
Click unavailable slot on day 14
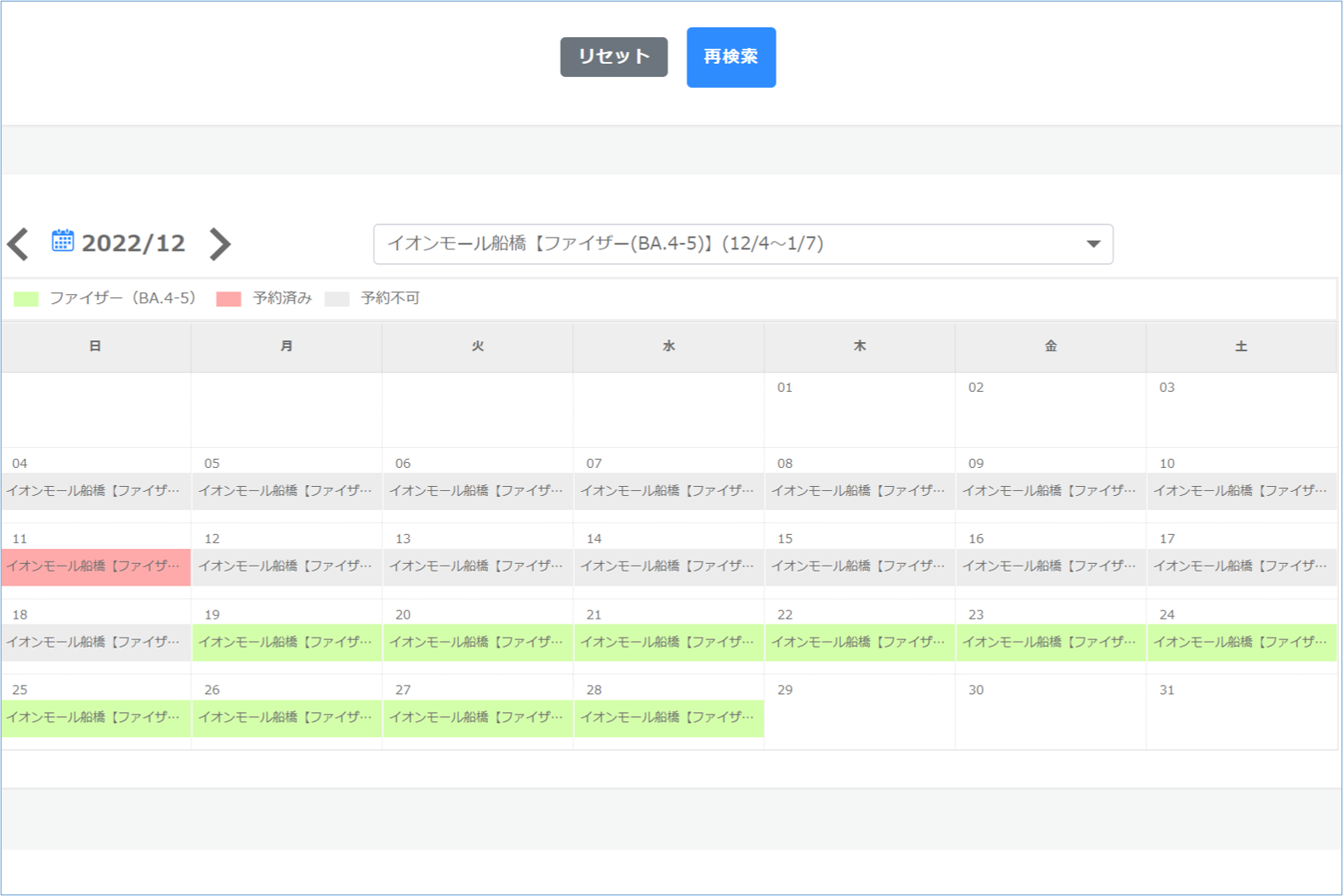(x=669, y=567)
